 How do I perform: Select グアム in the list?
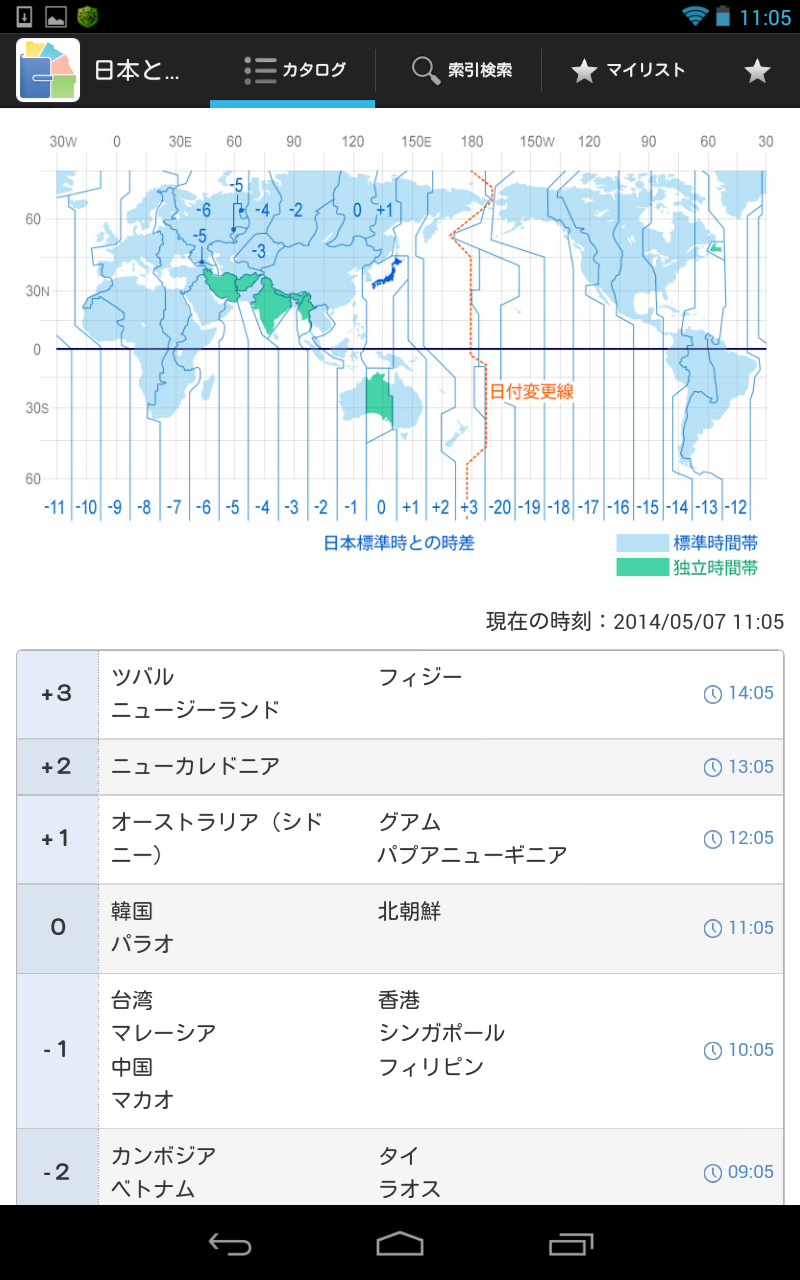coord(410,822)
